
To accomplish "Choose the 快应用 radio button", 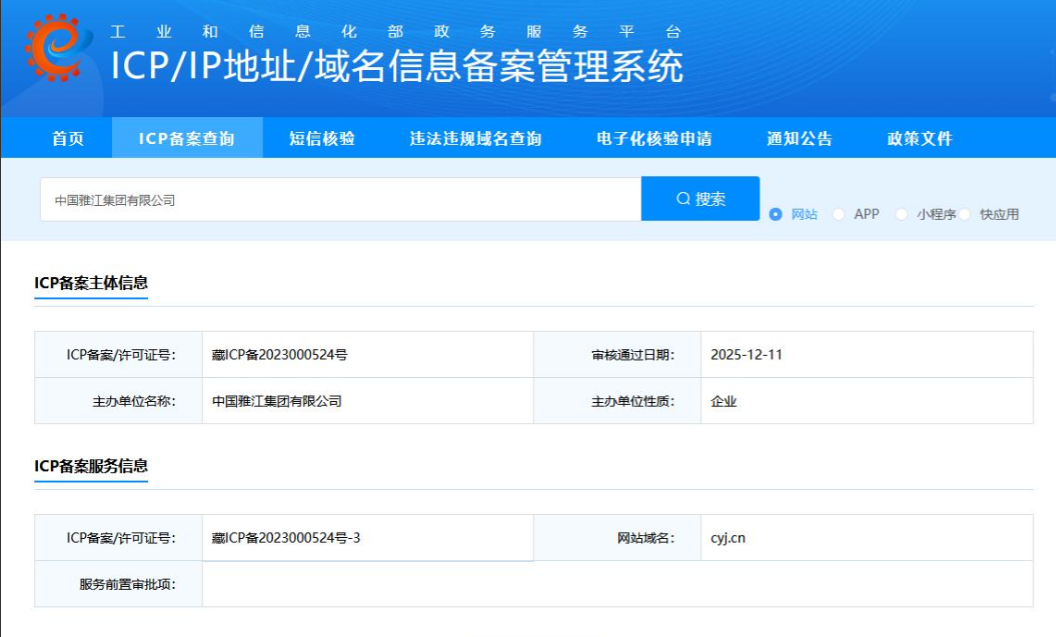I will tap(966, 214).
